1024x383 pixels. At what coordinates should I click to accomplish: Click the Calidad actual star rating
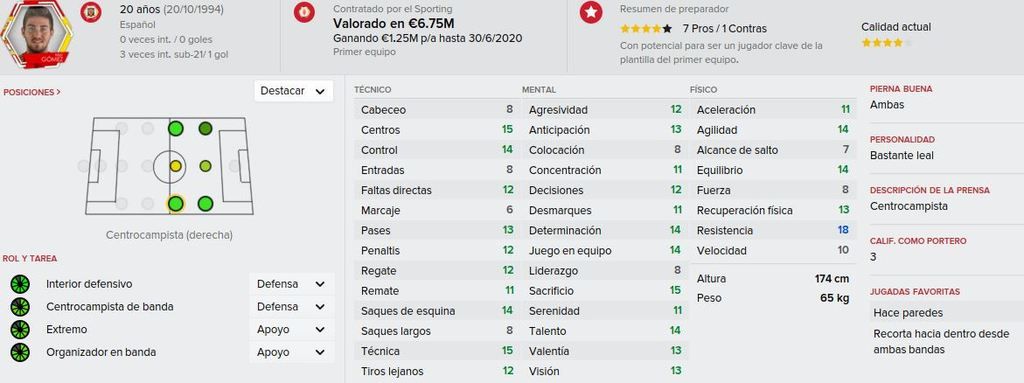click(x=886, y=42)
